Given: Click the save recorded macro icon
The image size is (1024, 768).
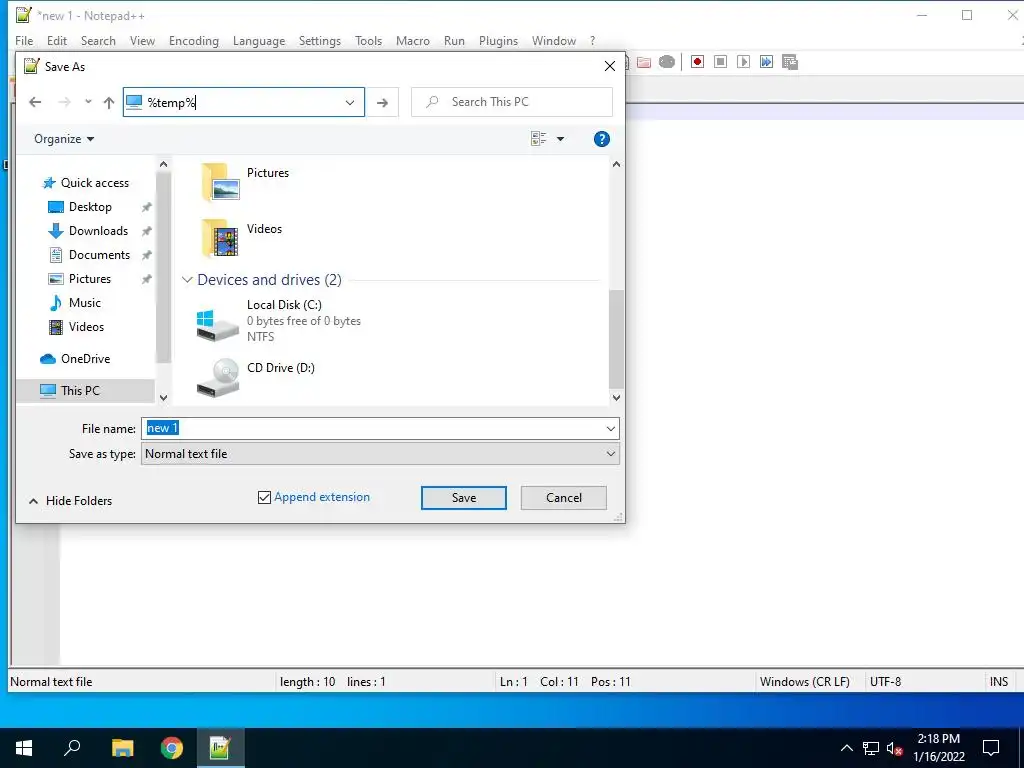Looking at the screenshot, I should coord(790,62).
